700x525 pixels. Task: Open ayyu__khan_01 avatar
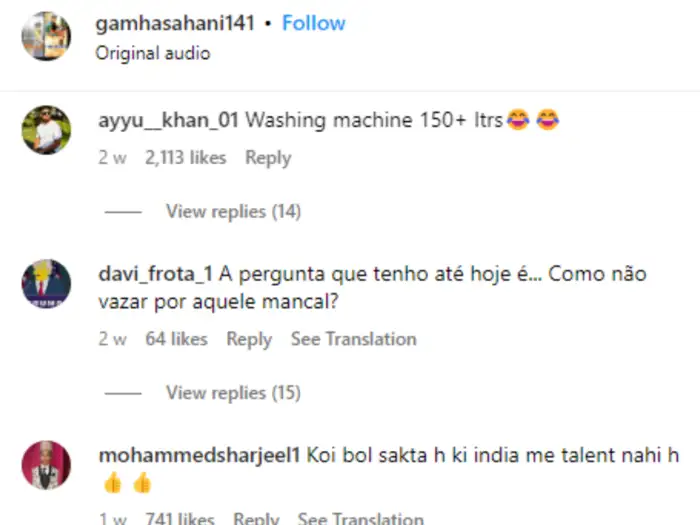(x=46, y=130)
